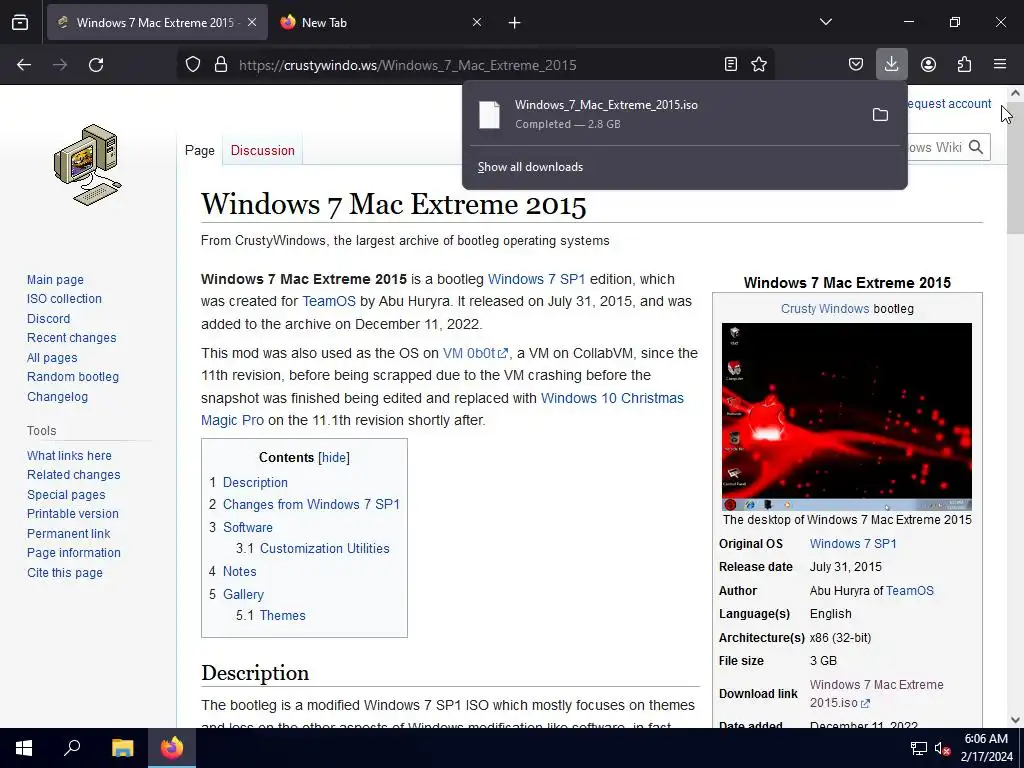Open Recent changes link
The width and height of the screenshot is (1024, 768).
(72, 338)
